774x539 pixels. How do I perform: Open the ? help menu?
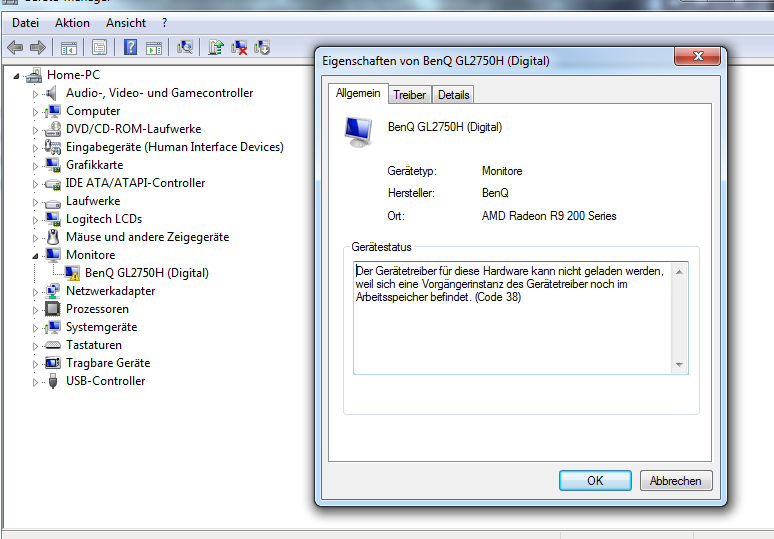pyautogui.click(x=164, y=23)
